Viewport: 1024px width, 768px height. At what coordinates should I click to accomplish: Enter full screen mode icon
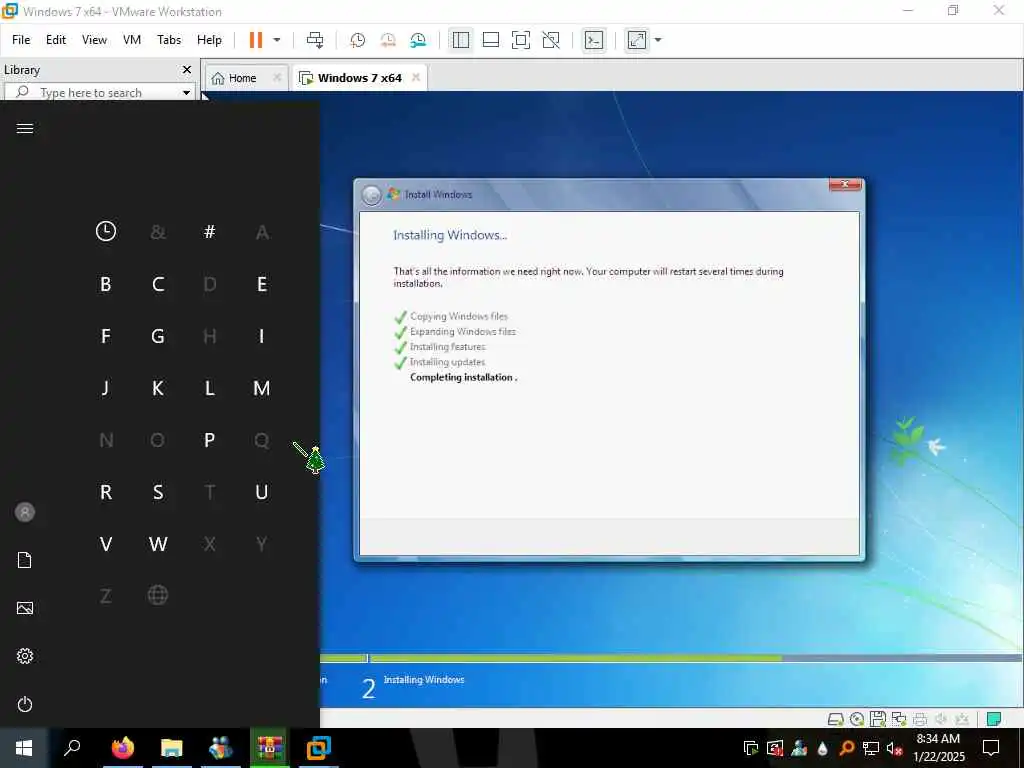pos(520,40)
